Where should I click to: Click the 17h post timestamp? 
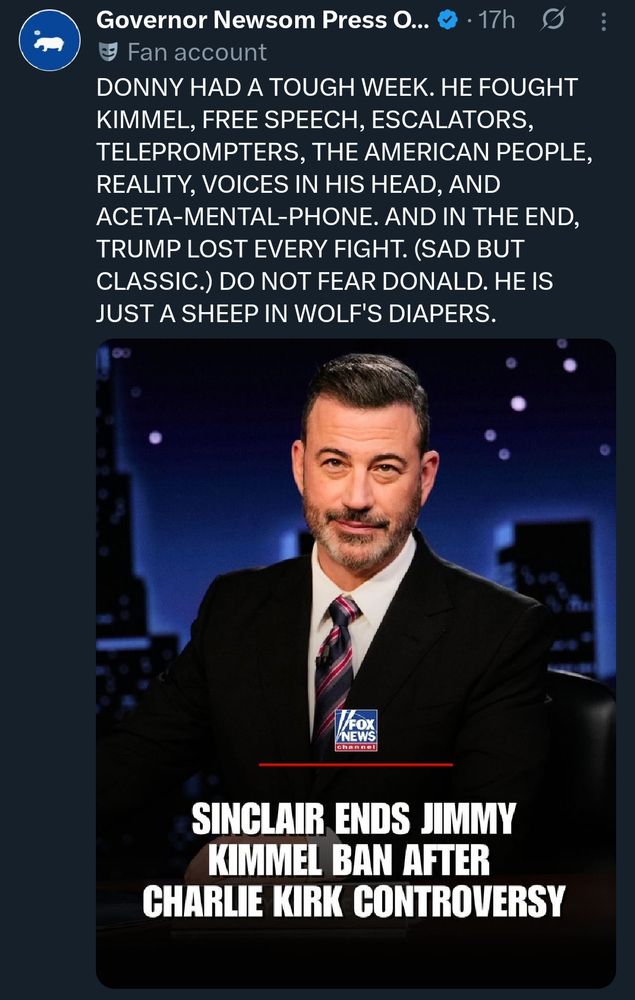click(496, 21)
